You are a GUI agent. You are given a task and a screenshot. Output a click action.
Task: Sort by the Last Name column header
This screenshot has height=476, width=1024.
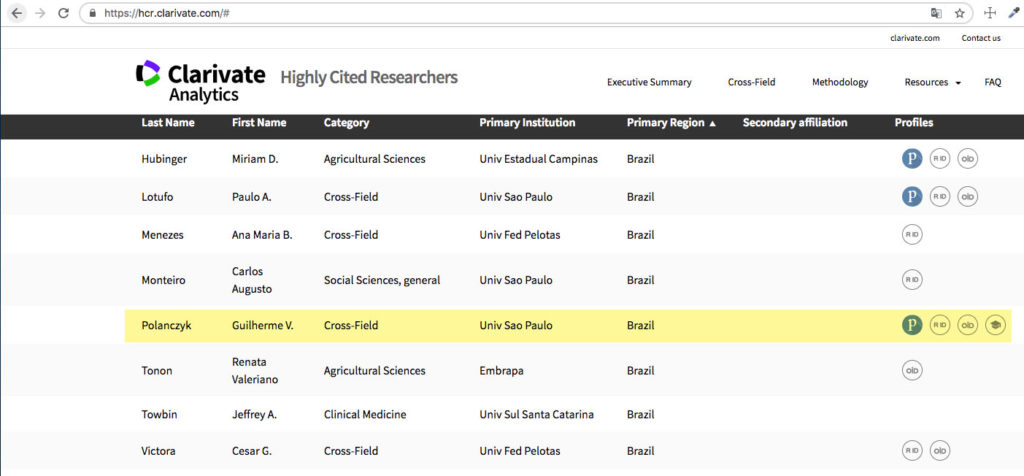point(168,123)
